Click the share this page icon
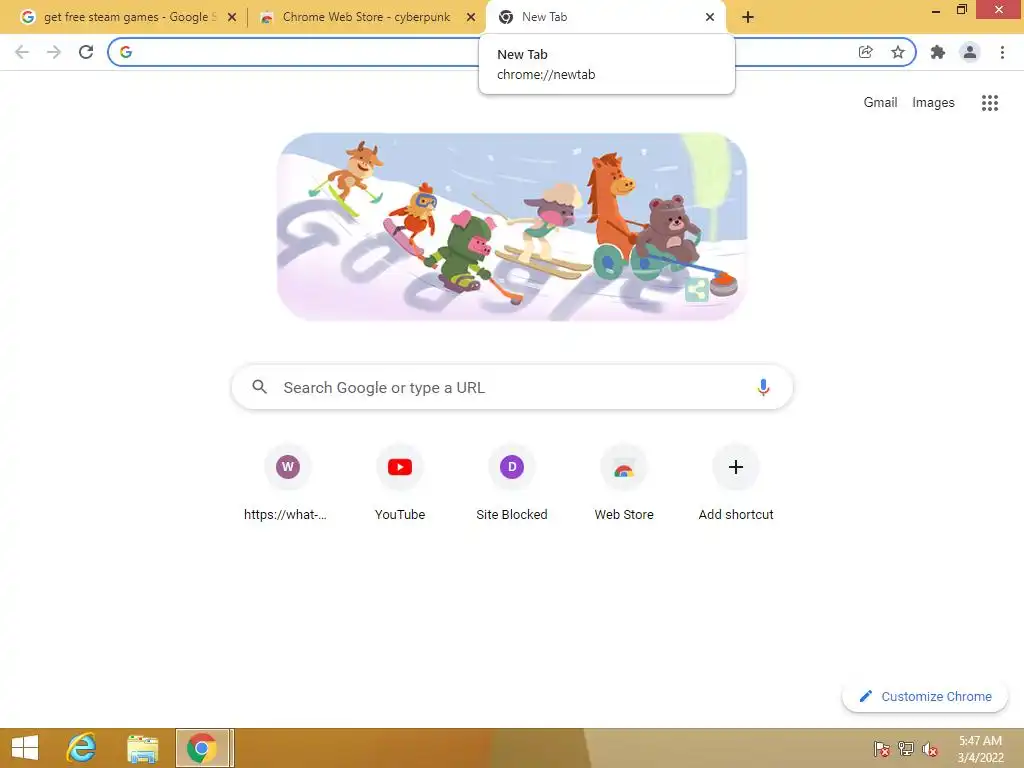Image resolution: width=1024 pixels, height=768 pixels. point(865,52)
